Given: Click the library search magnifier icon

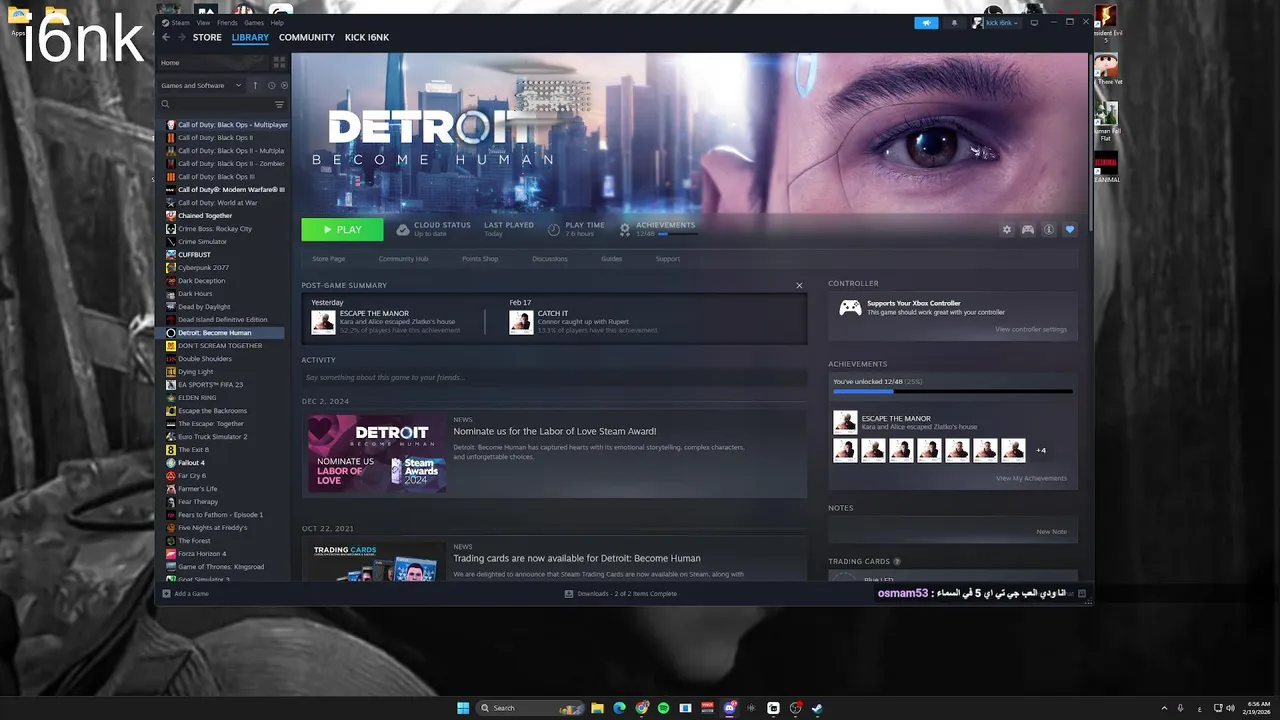Looking at the screenshot, I should (x=166, y=104).
